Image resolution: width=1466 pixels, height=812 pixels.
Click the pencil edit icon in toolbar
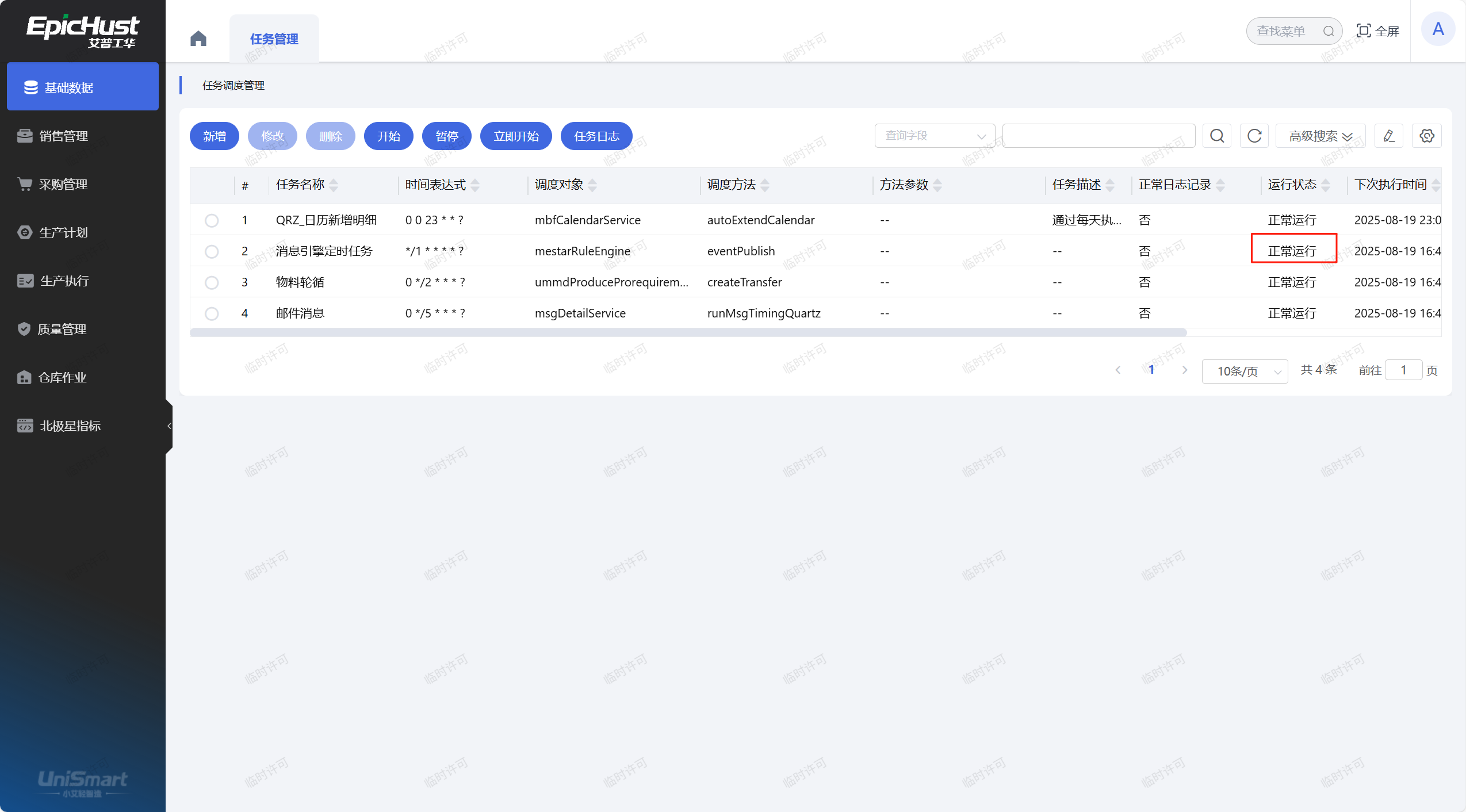1388,136
